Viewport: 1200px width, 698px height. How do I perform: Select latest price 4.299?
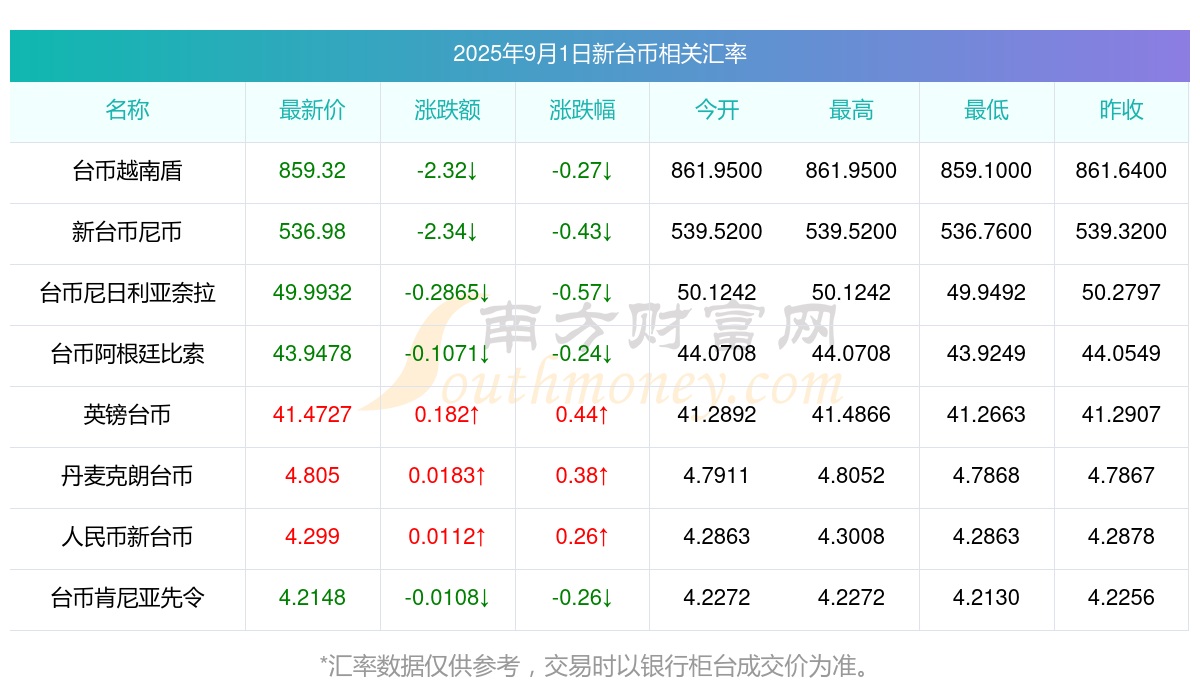[x=312, y=537]
